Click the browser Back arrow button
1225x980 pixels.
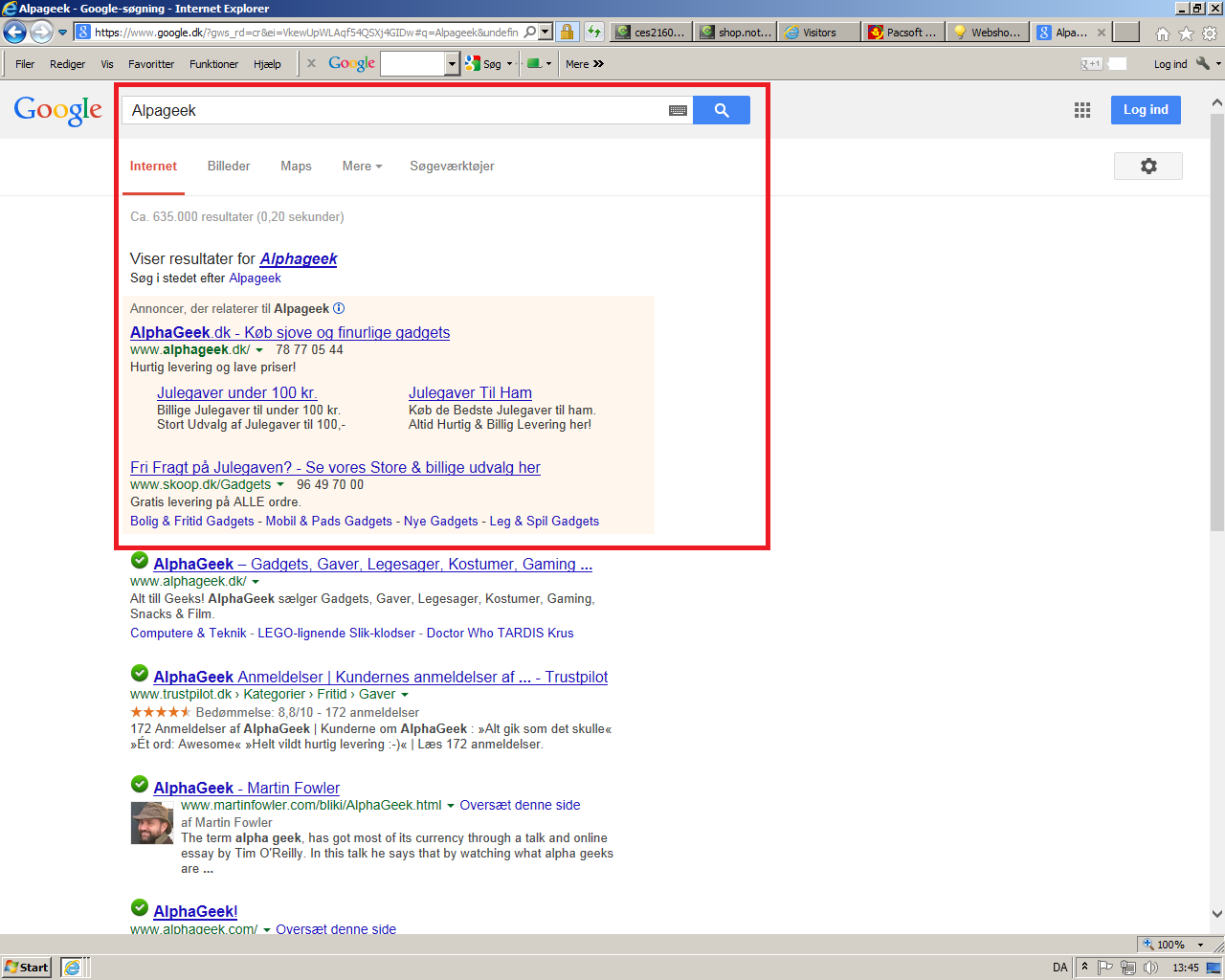pos(14,33)
